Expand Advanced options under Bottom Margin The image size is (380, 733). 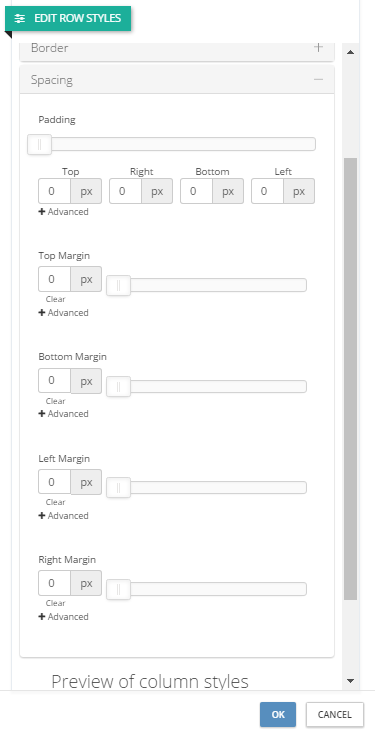[64, 414]
